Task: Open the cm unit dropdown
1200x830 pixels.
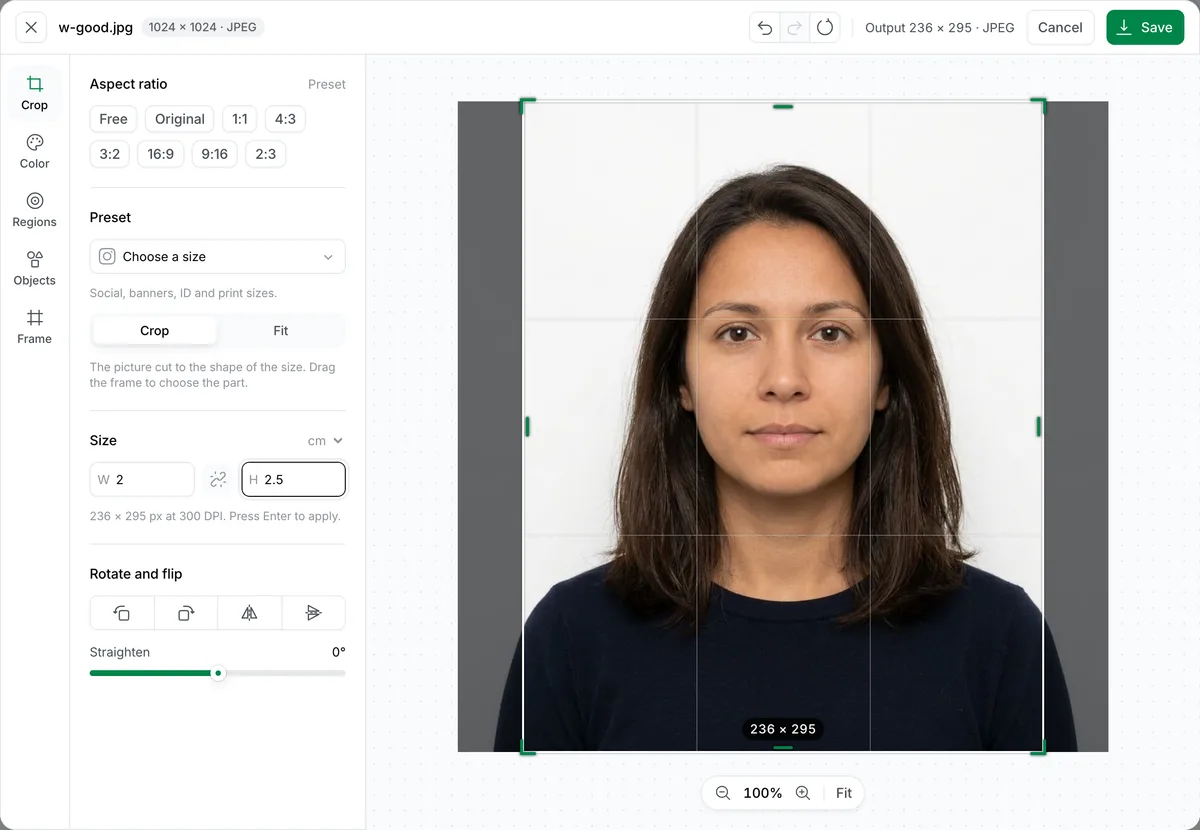Action: click(325, 441)
